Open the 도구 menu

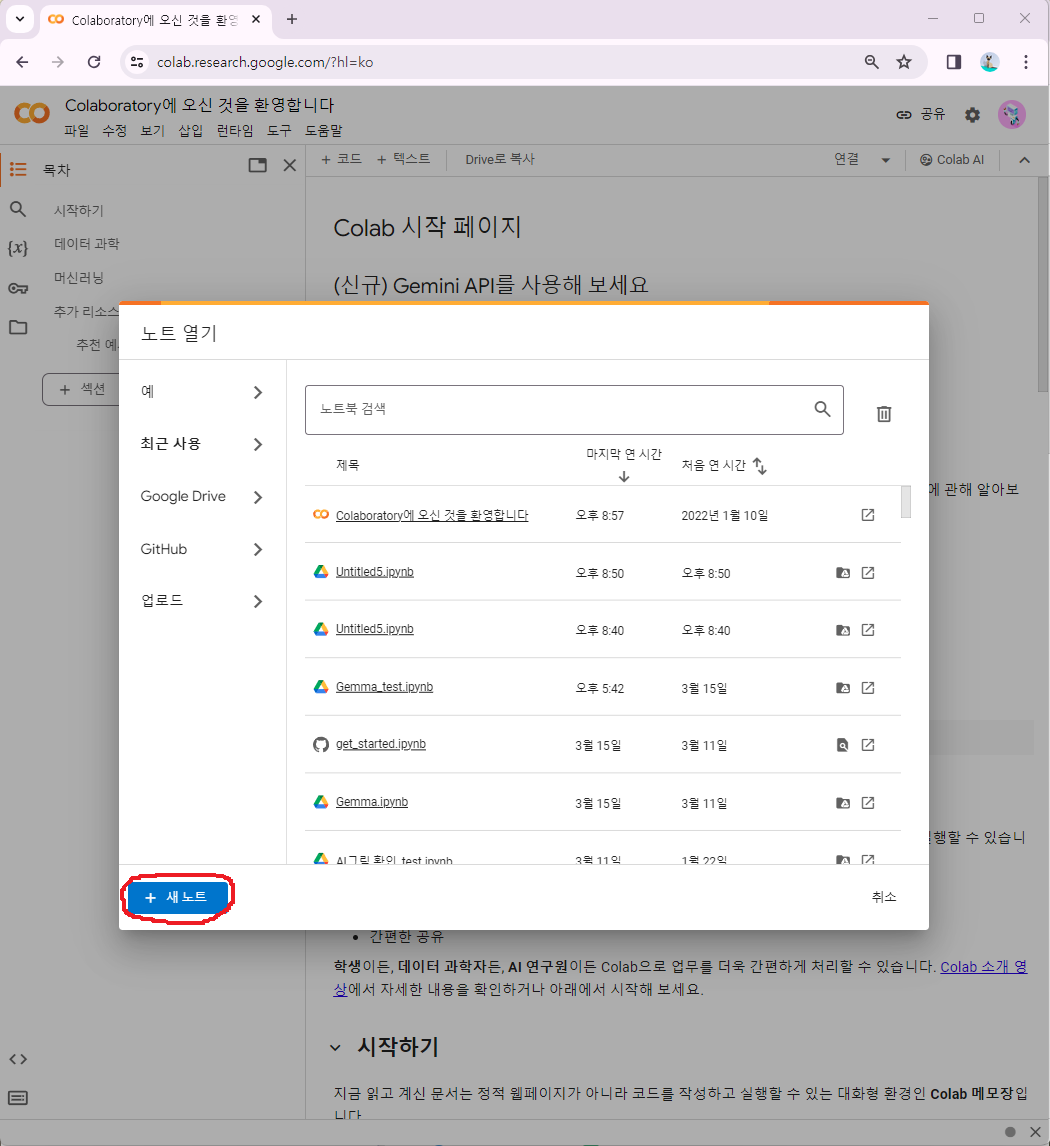pos(279,131)
